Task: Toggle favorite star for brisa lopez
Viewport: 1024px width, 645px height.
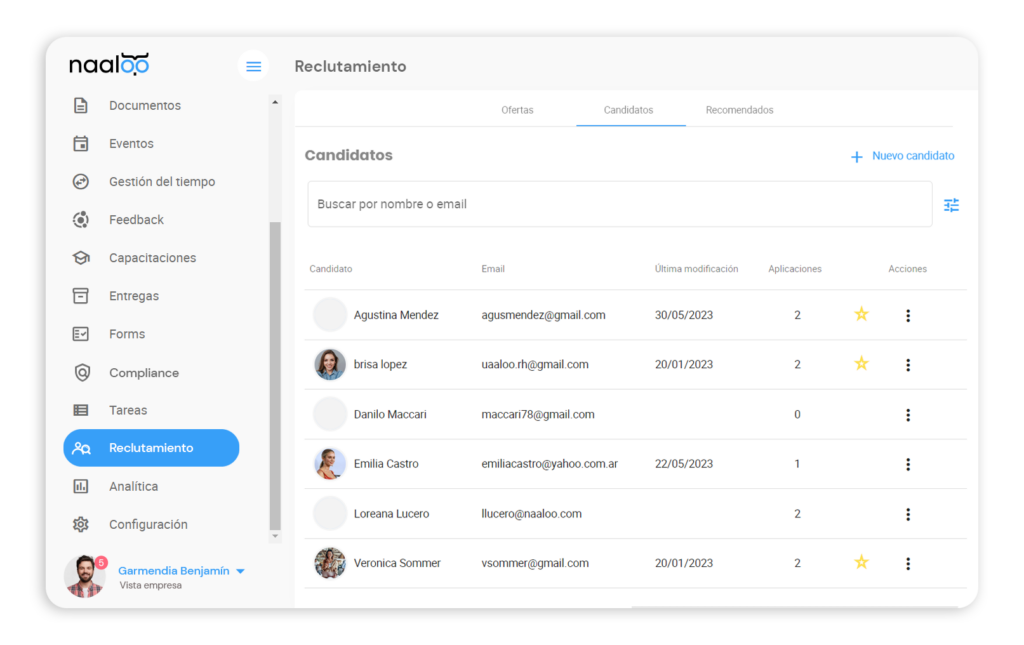Action: 861,363
